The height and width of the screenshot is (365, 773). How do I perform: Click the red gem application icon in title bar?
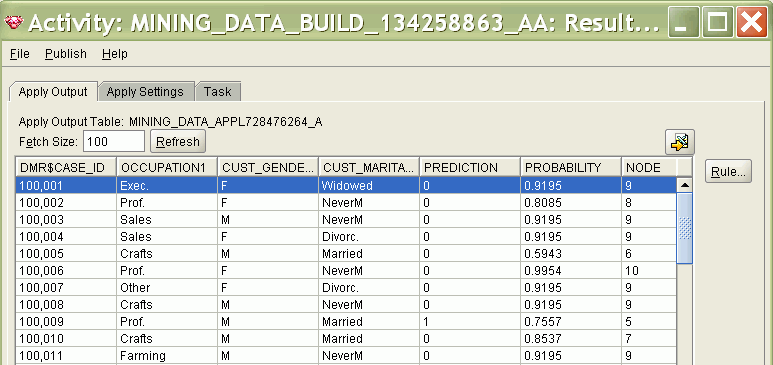pyautogui.click(x=13, y=22)
